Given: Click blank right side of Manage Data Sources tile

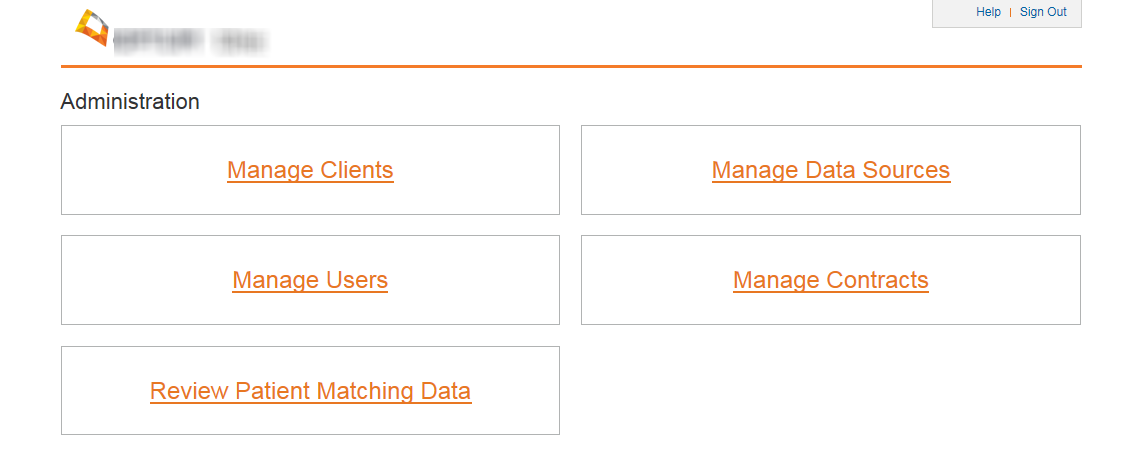Looking at the screenshot, I should (1020, 170).
